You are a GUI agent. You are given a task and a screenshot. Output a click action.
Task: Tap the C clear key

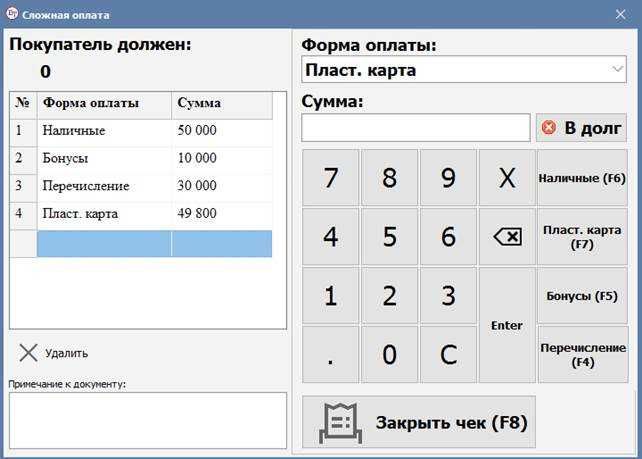448,354
